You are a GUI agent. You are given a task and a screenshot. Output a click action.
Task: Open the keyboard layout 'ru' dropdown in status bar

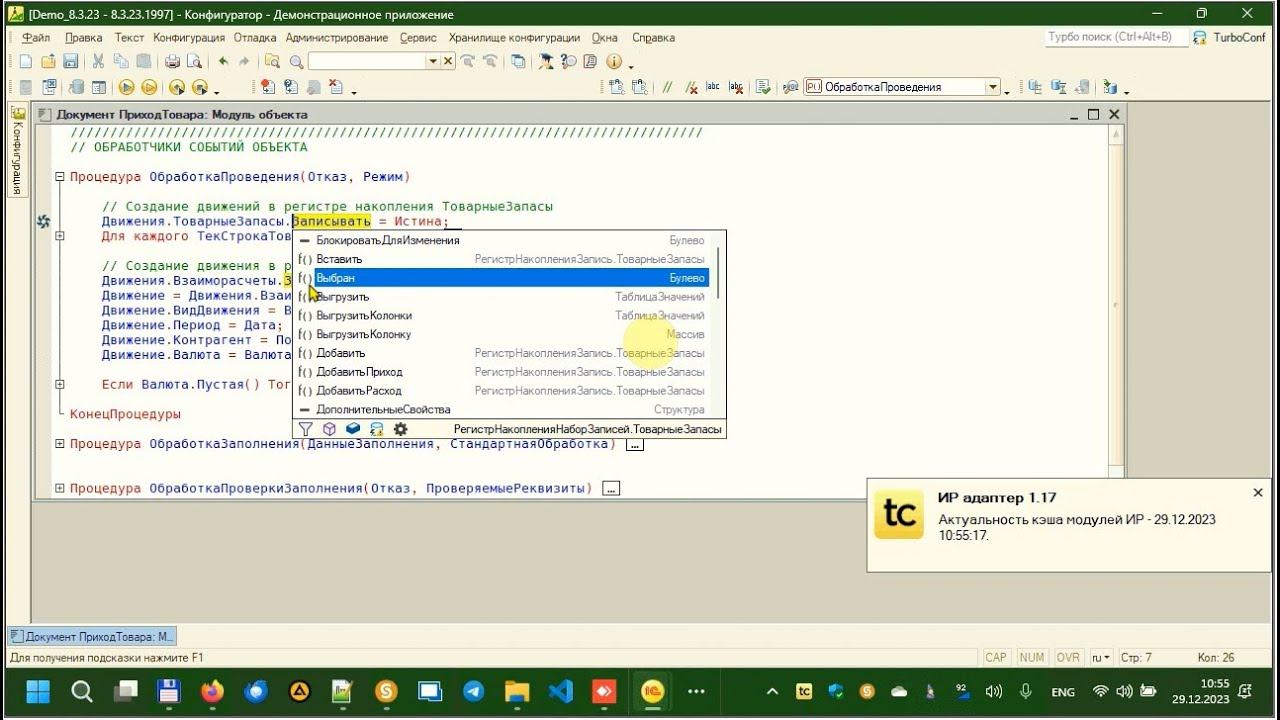(1101, 657)
